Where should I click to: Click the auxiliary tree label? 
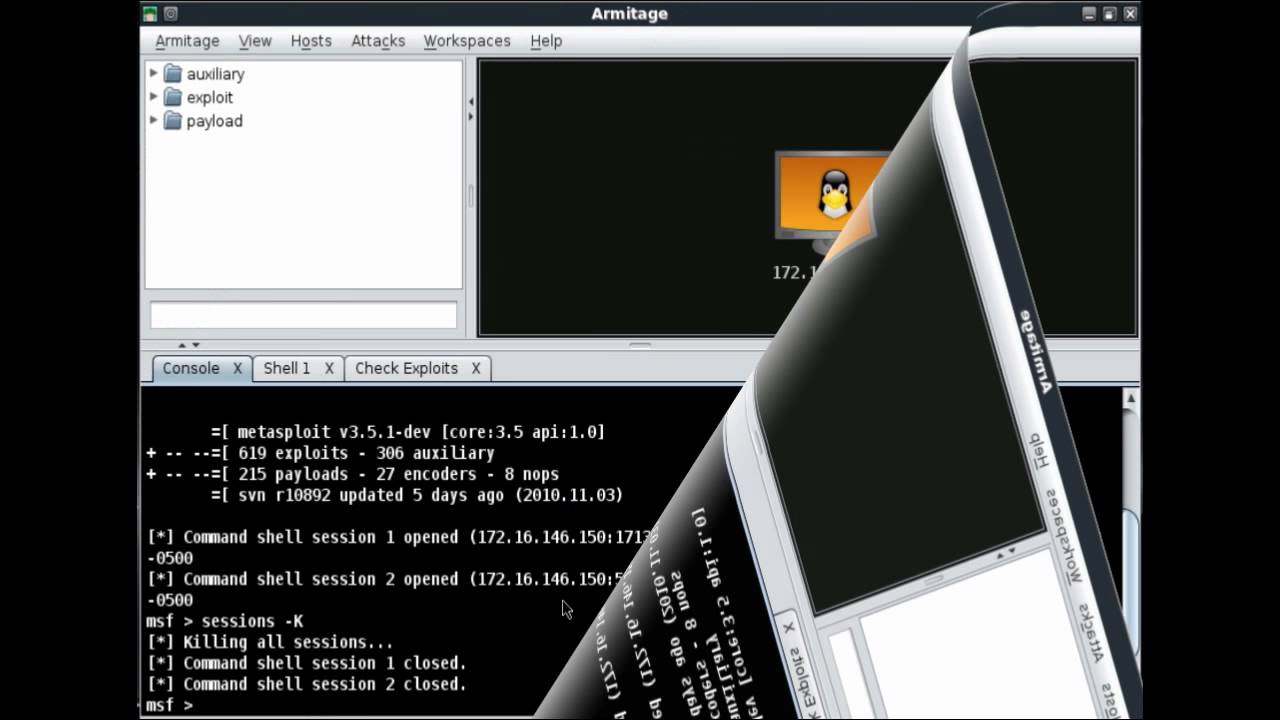pos(215,74)
